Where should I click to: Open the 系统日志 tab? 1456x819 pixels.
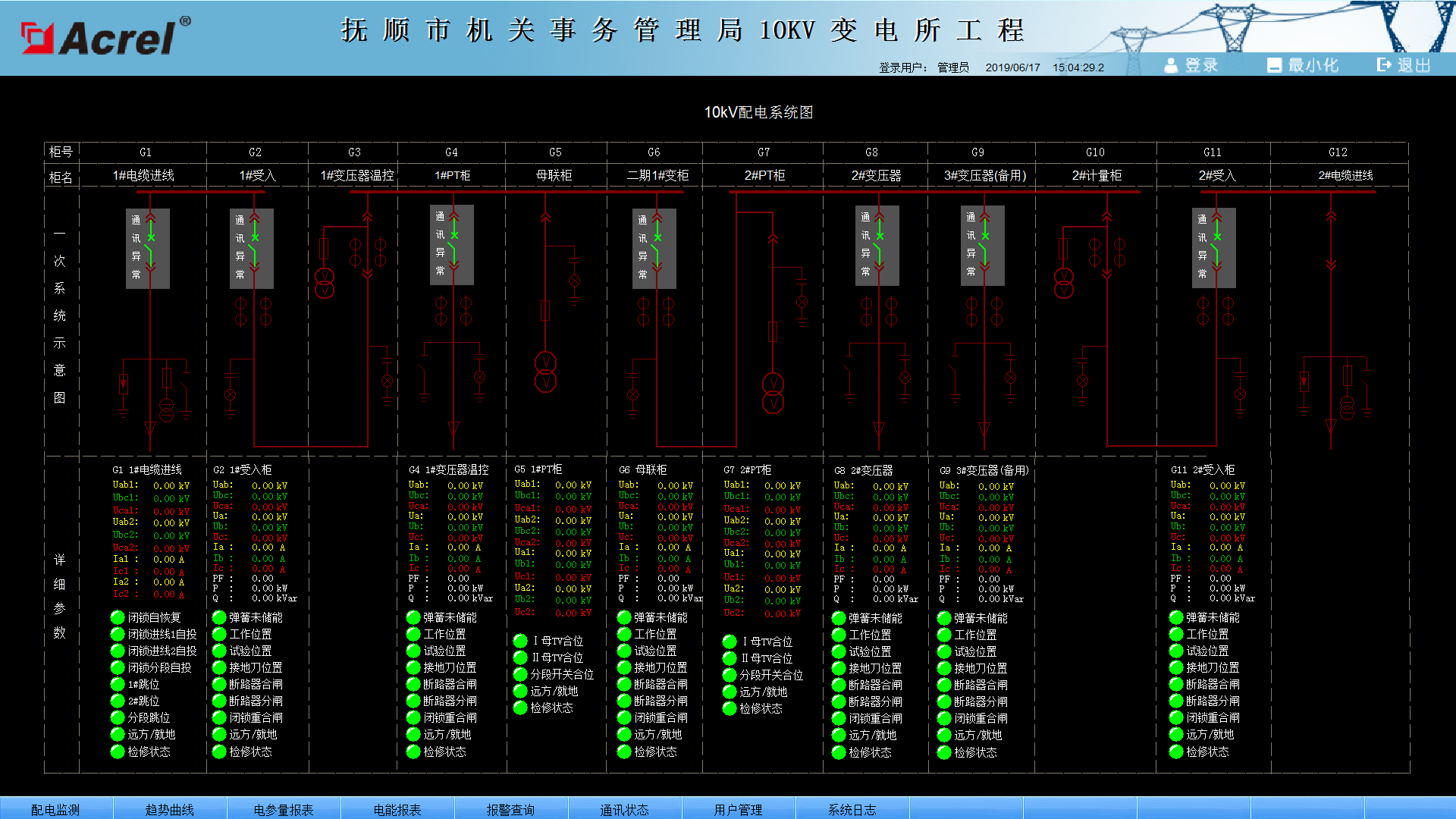pyautogui.click(x=852, y=809)
